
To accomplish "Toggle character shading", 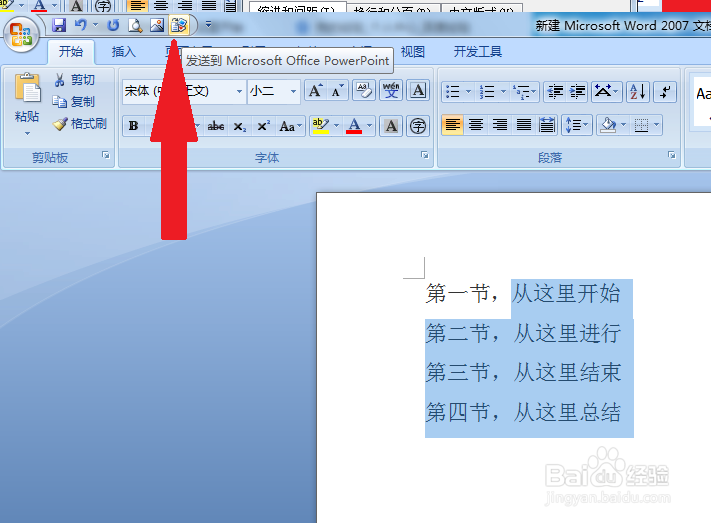I will click(391, 126).
